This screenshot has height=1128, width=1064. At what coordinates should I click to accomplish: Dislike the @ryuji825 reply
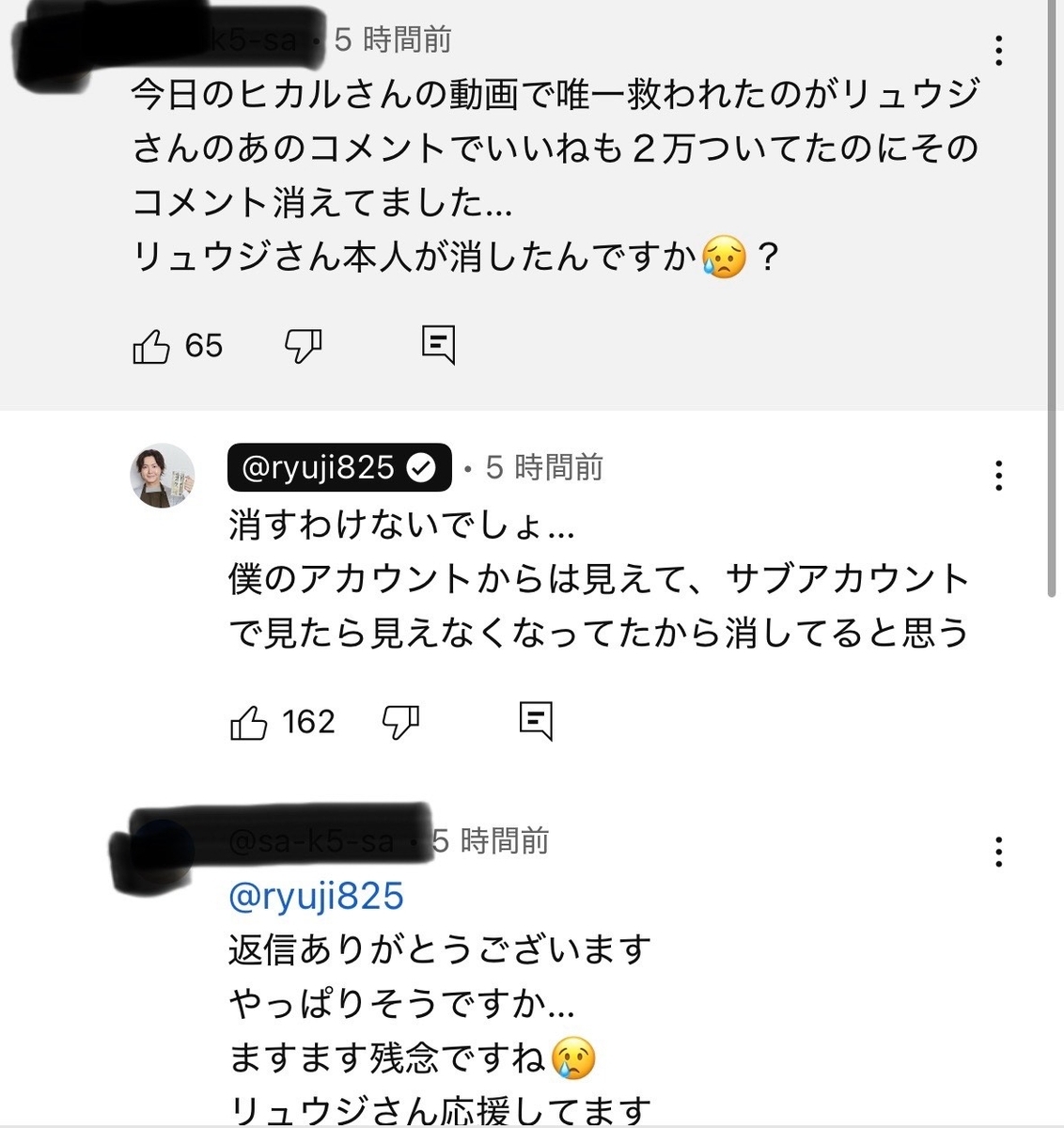point(401,722)
